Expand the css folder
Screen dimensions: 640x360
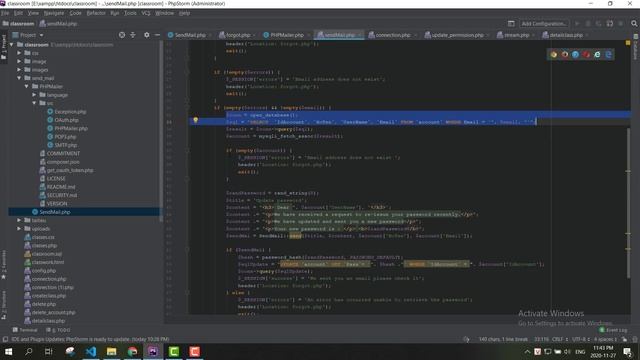19,53
